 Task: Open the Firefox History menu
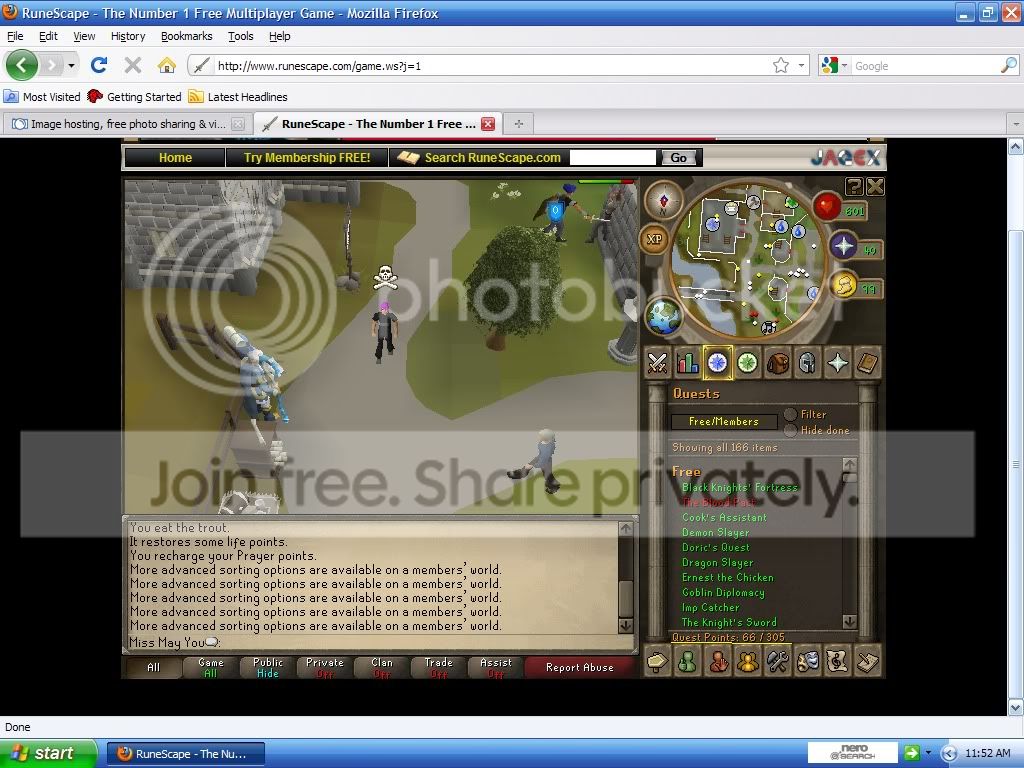127,35
